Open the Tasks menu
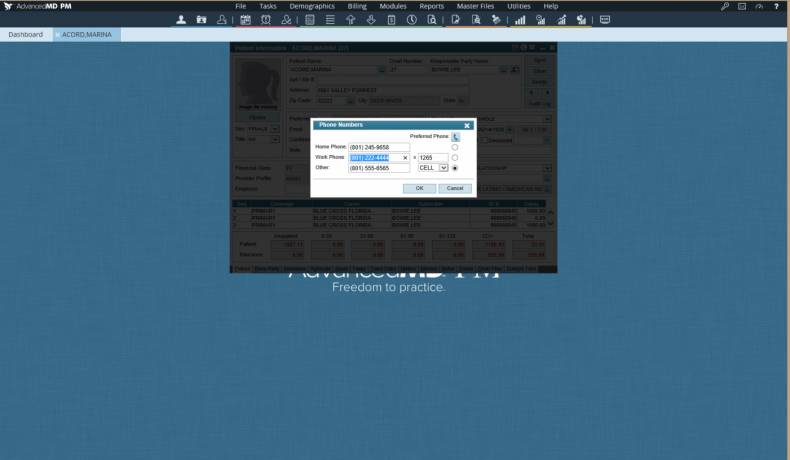 point(268,6)
